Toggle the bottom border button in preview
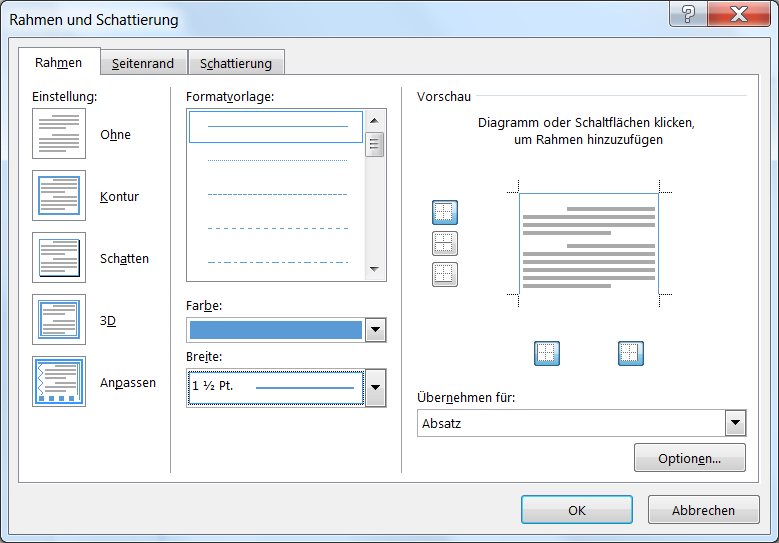 pyautogui.click(x=445, y=274)
